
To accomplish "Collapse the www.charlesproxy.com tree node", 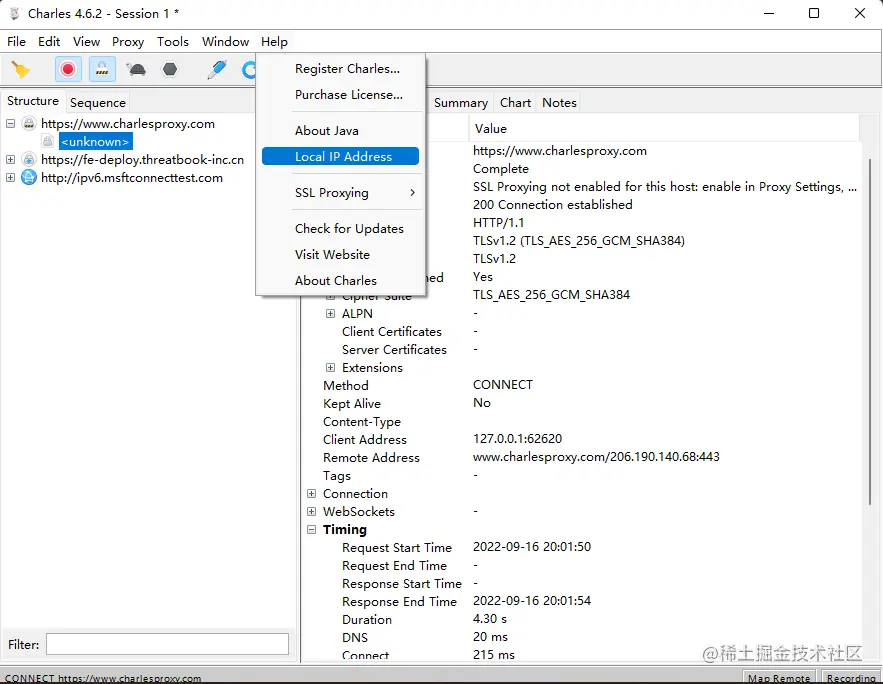I will pos(10,123).
